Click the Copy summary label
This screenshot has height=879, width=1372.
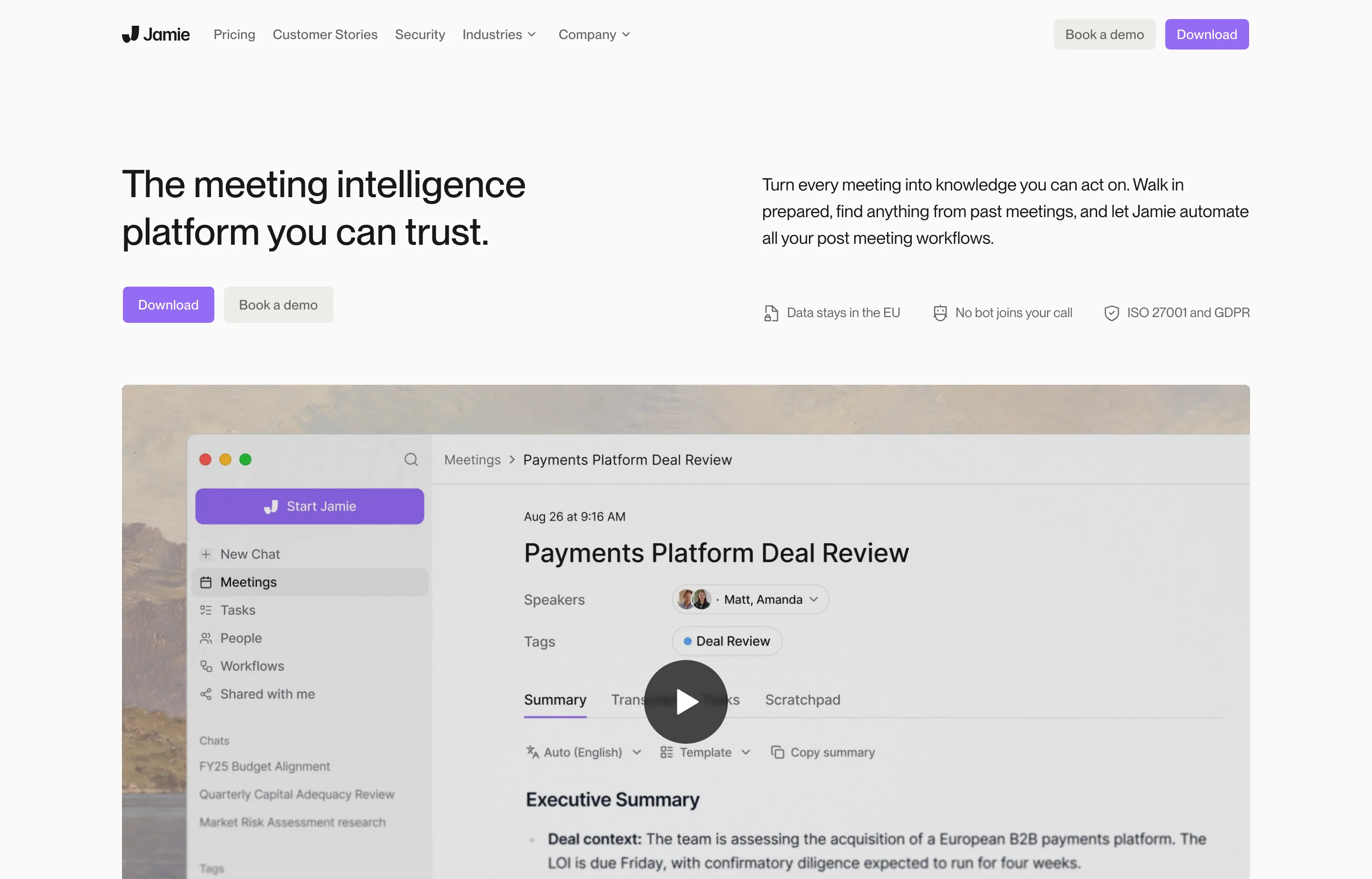coord(832,752)
